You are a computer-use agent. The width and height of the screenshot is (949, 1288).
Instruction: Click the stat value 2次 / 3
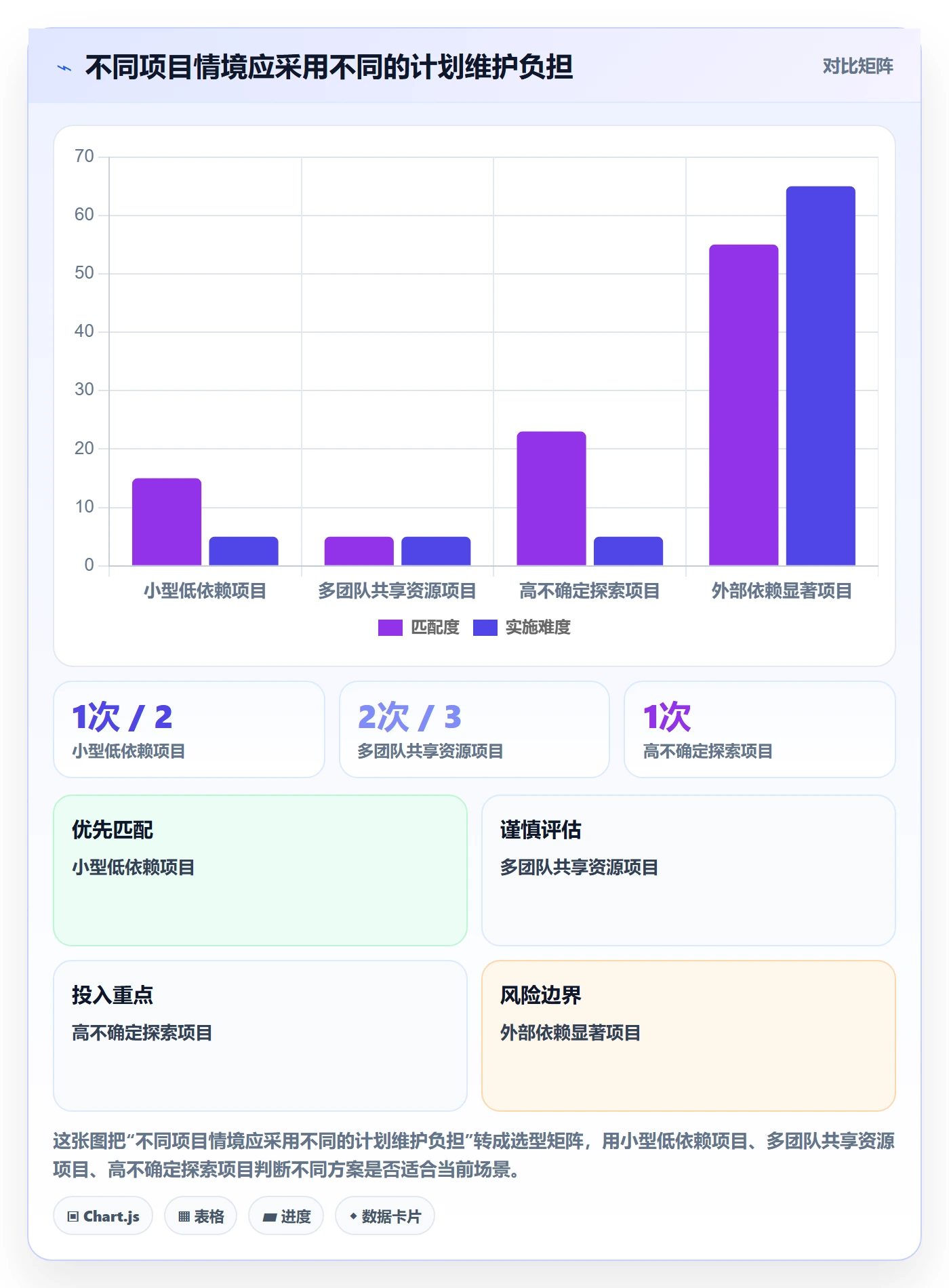pyautogui.click(x=409, y=717)
